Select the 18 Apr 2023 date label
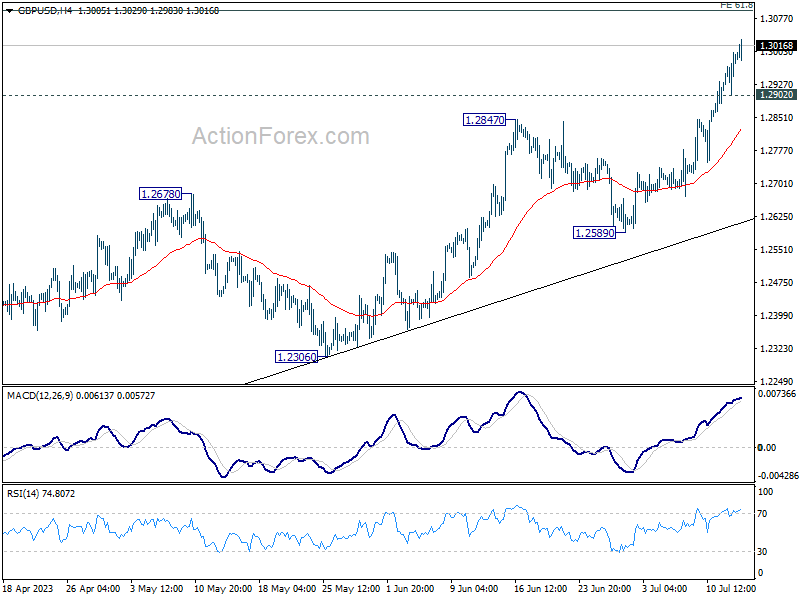The height and width of the screenshot is (600, 800). pyautogui.click(x=28, y=589)
